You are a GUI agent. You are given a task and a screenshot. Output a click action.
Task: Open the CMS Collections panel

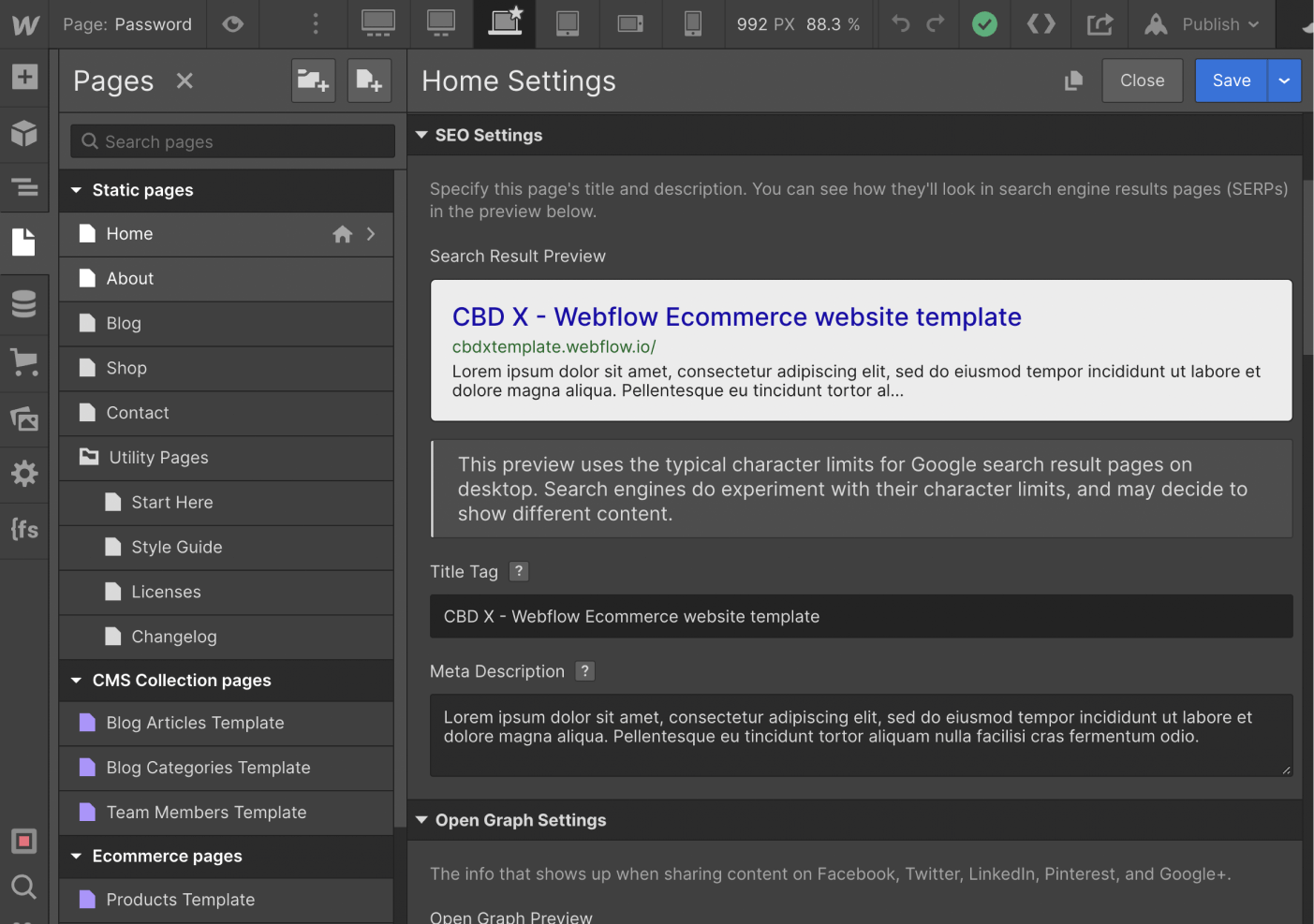[x=24, y=303]
